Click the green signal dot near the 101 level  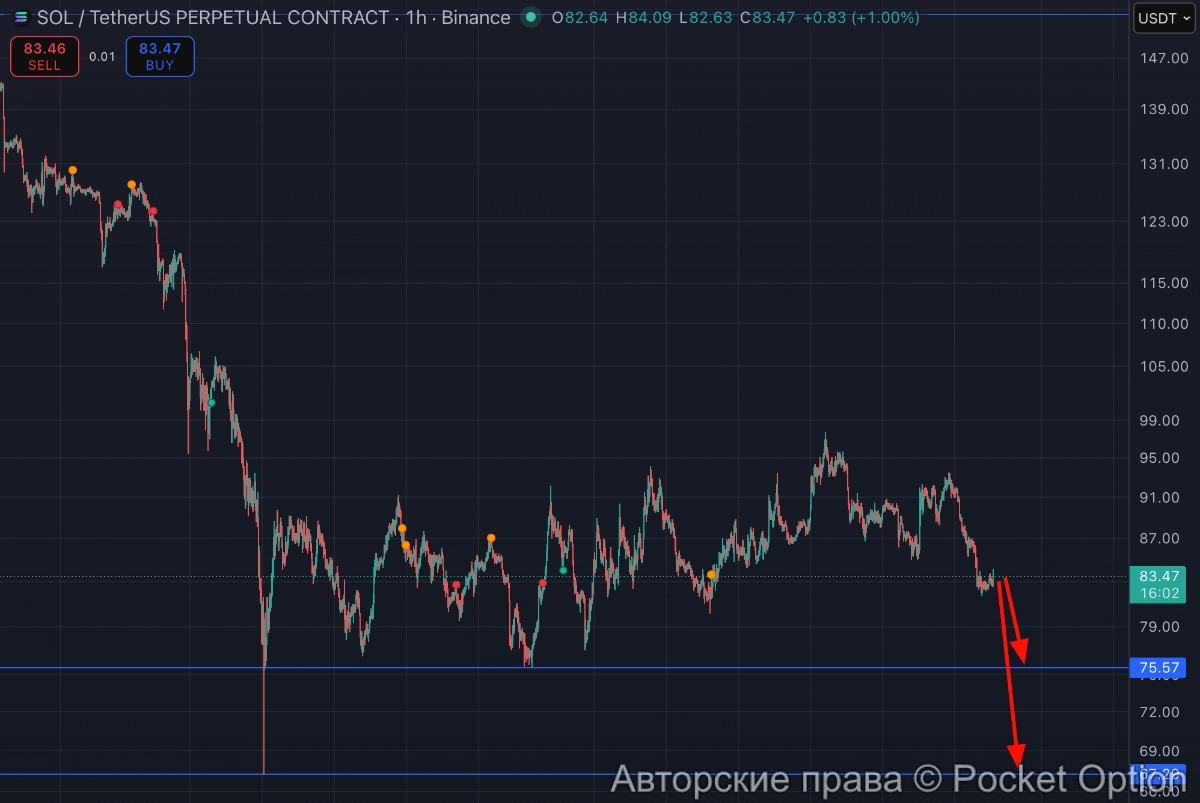click(211, 403)
